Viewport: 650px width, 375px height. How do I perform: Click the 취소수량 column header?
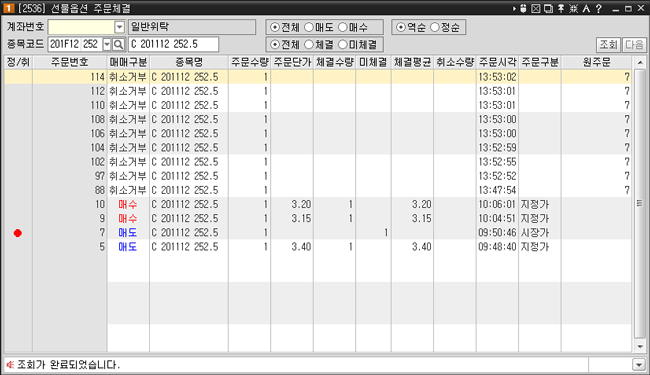pyautogui.click(x=455, y=63)
